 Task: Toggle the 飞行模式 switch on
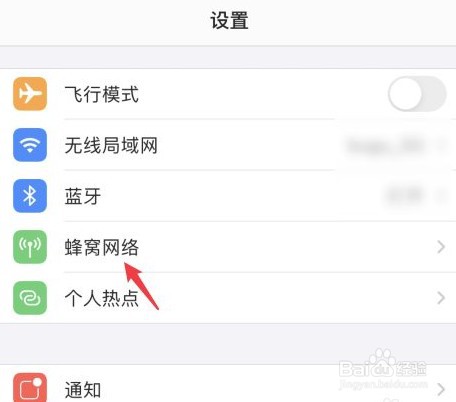[x=417, y=94]
